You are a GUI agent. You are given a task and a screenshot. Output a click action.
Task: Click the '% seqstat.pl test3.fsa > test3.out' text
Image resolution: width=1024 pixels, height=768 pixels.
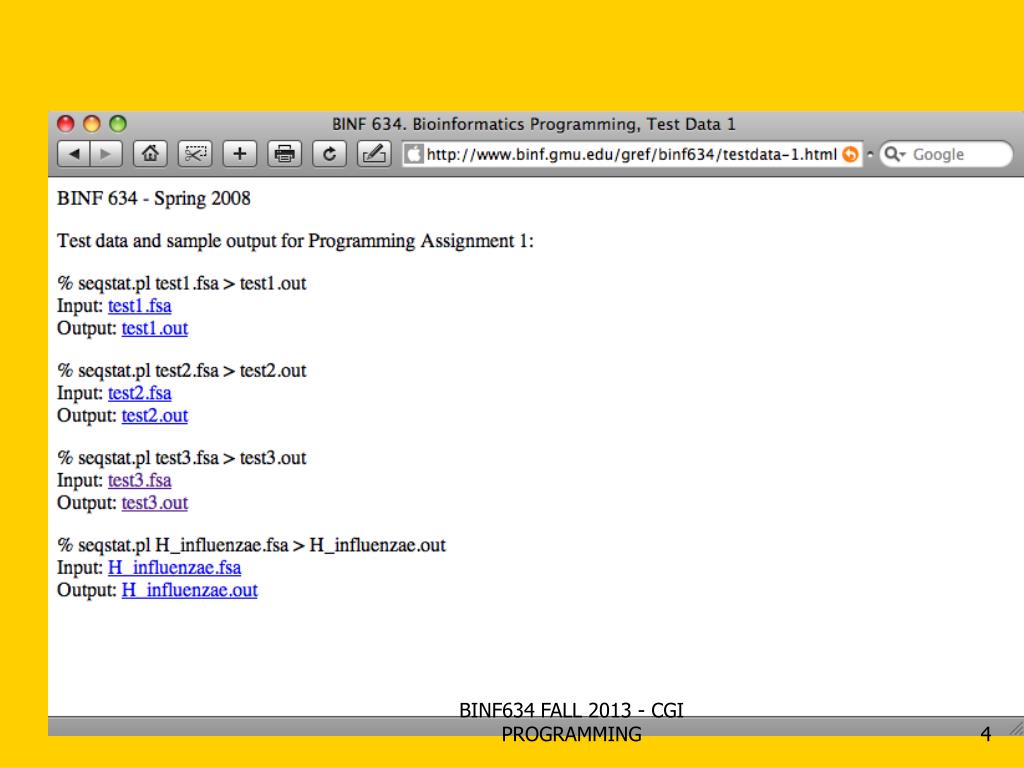click(x=182, y=458)
